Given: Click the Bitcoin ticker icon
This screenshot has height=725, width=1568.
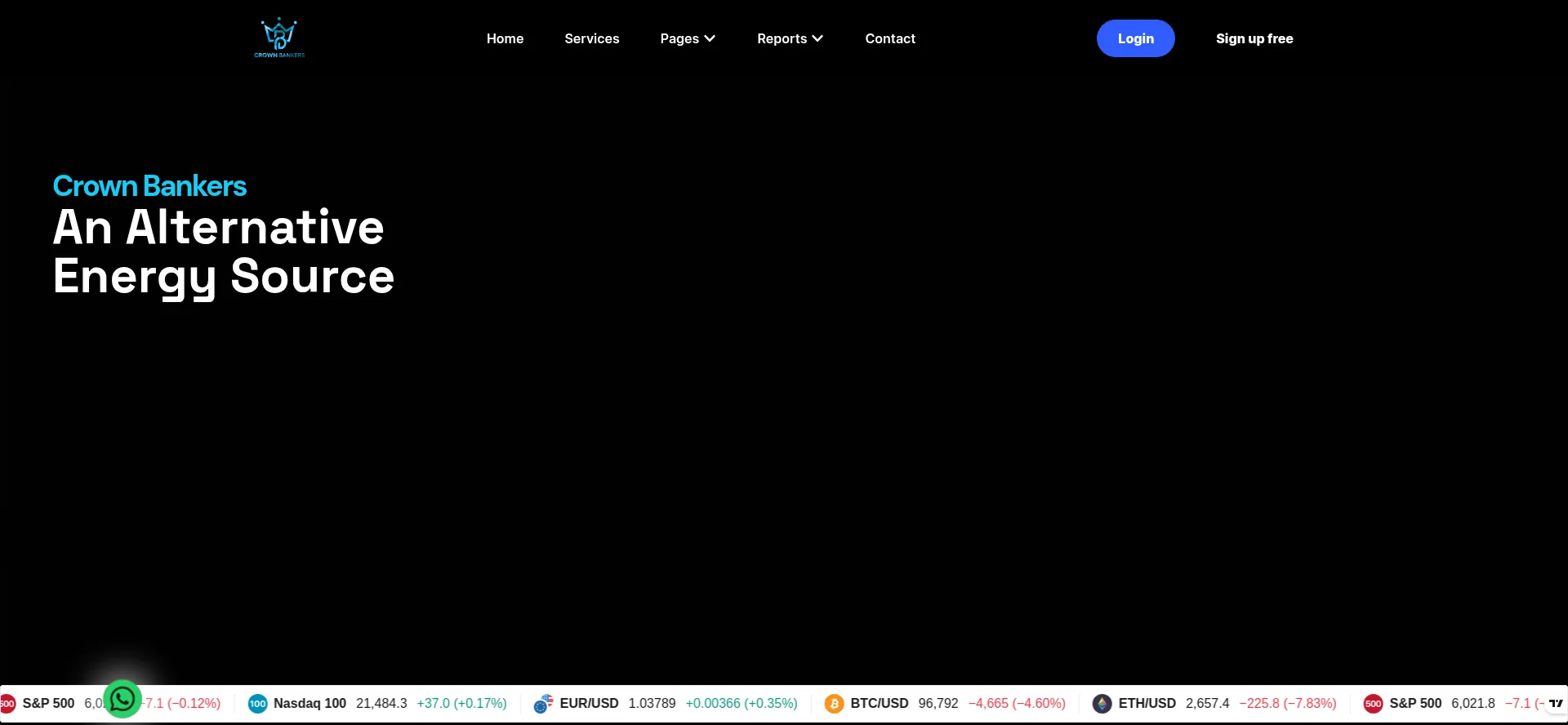Looking at the screenshot, I should tap(834, 704).
